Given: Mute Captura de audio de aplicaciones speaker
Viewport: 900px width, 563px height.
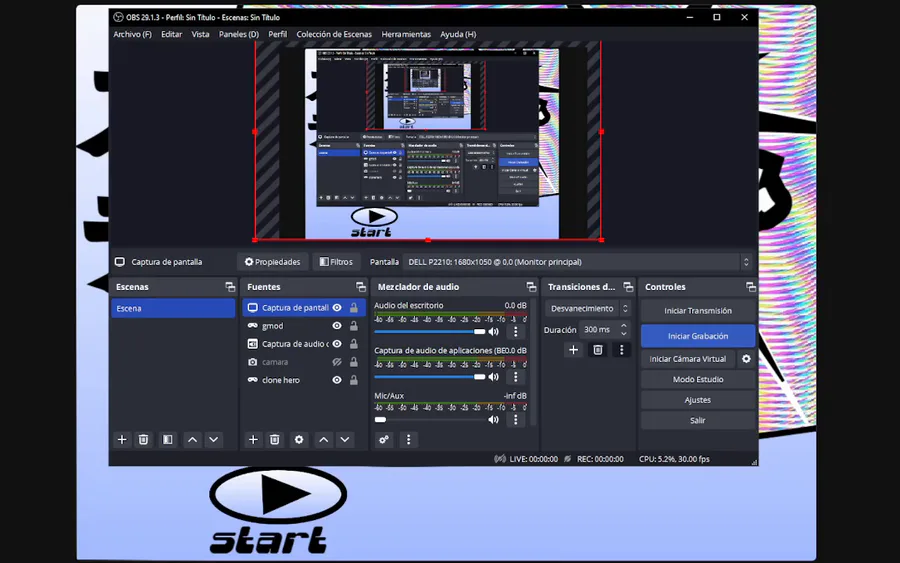Looking at the screenshot, I should coord(494,377).
